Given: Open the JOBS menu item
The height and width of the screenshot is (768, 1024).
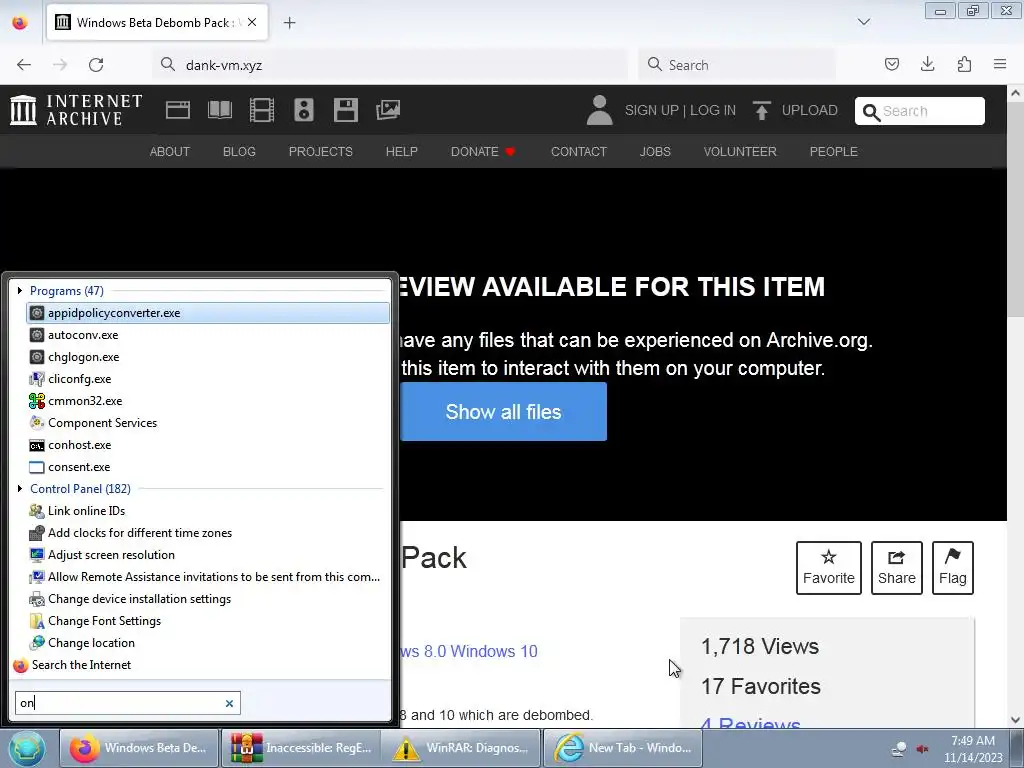Looking at the screenshot, I should tap(655, 152).
